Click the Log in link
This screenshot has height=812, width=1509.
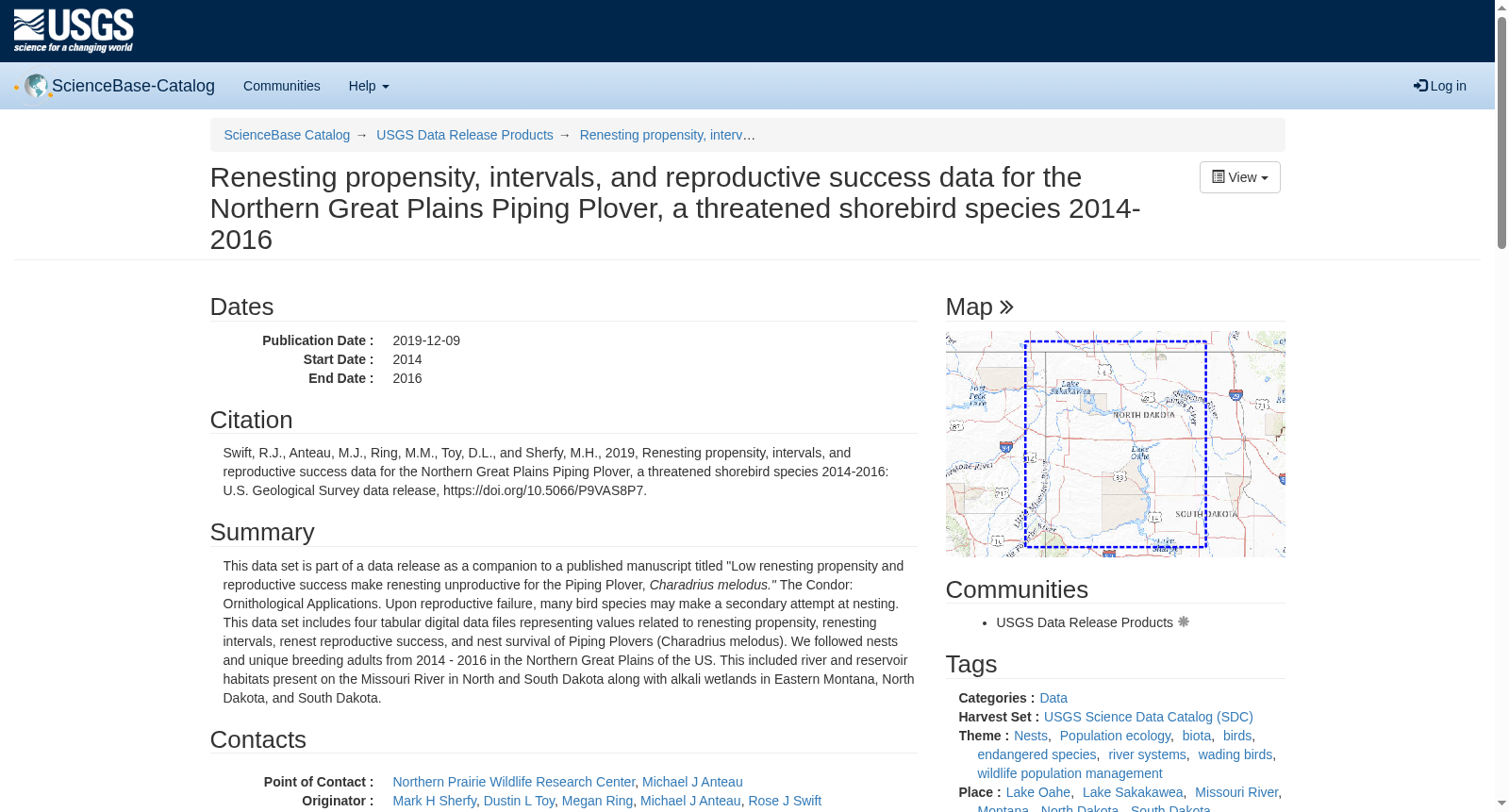coord(1440,86)
